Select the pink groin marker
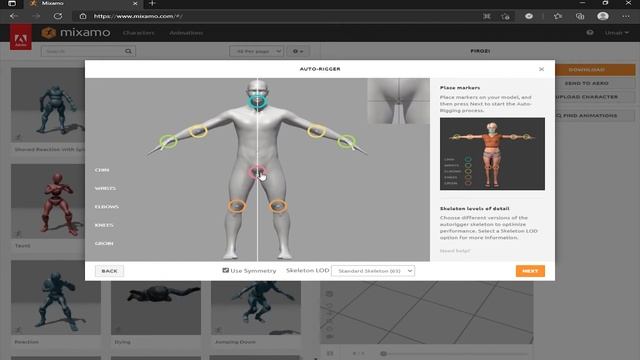 click(x=257, y=172)
